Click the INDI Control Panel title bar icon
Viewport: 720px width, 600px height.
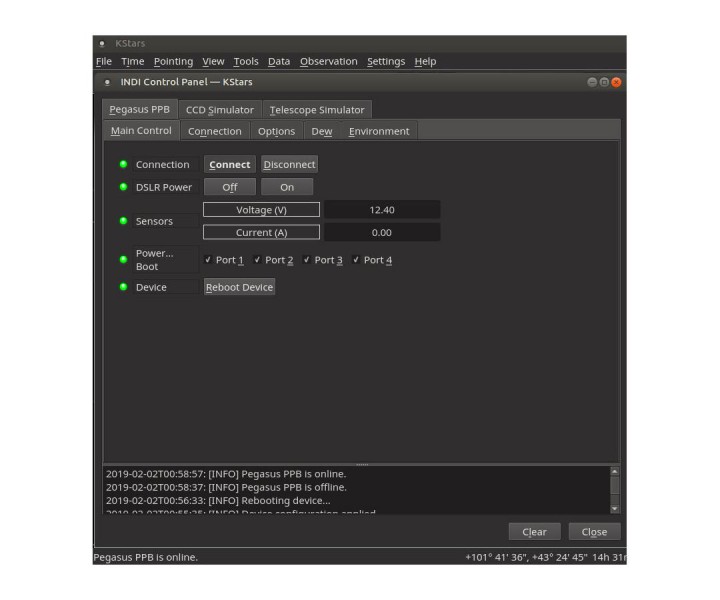[107, 82]
